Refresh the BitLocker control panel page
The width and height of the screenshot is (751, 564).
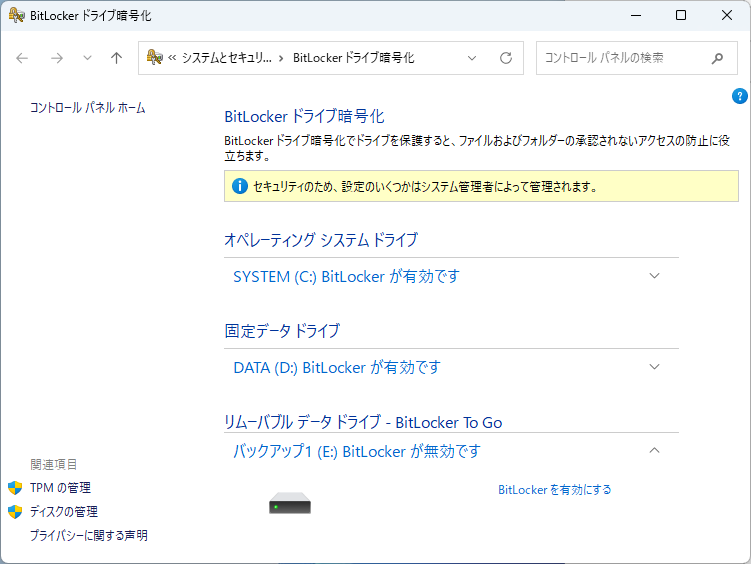(x=506, y=58)
